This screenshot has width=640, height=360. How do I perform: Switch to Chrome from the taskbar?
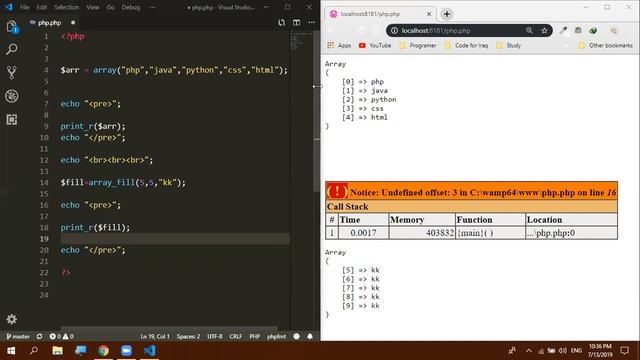(x=104, y=351)
